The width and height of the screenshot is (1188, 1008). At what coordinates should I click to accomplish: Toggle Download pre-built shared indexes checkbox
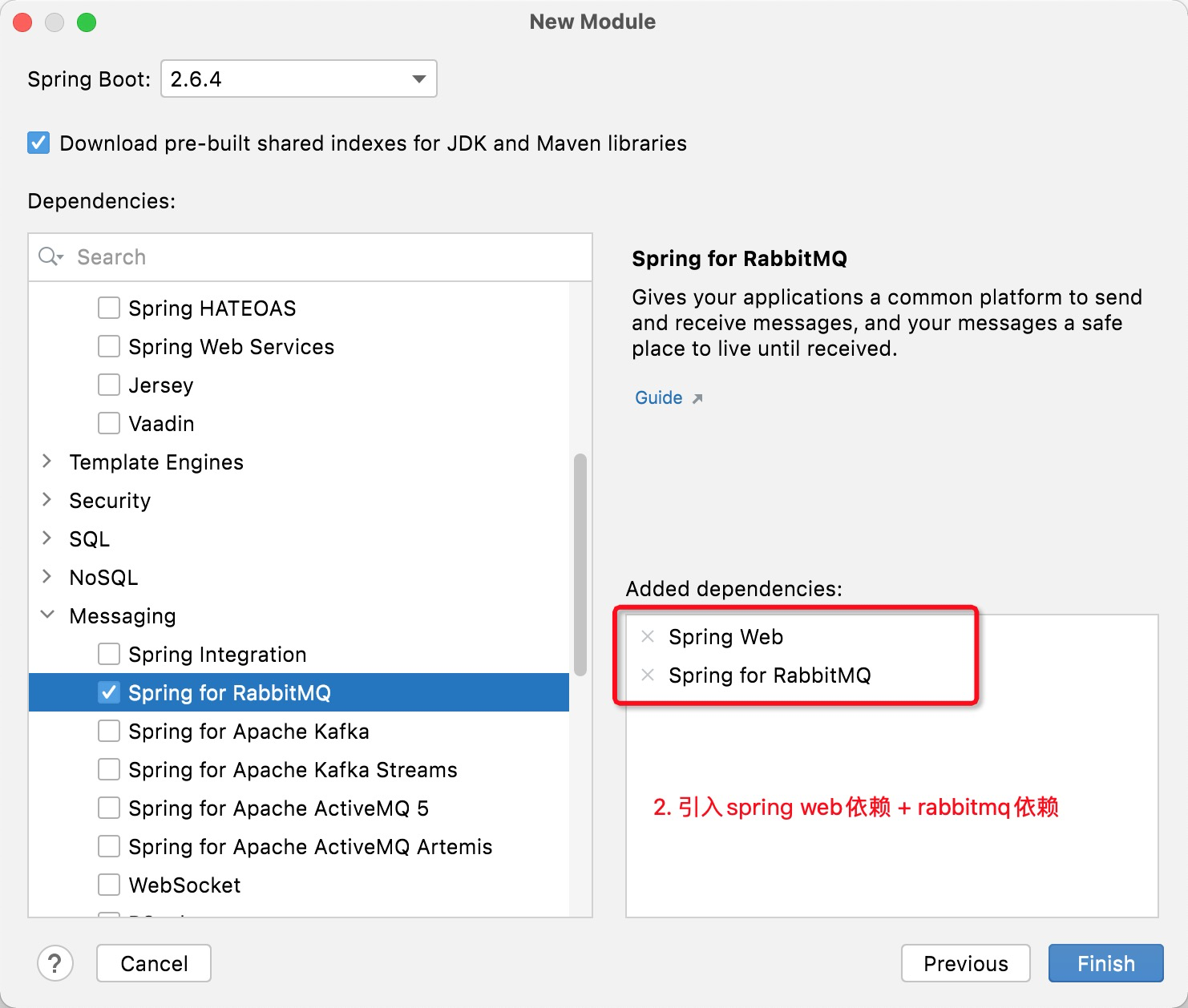38,143
